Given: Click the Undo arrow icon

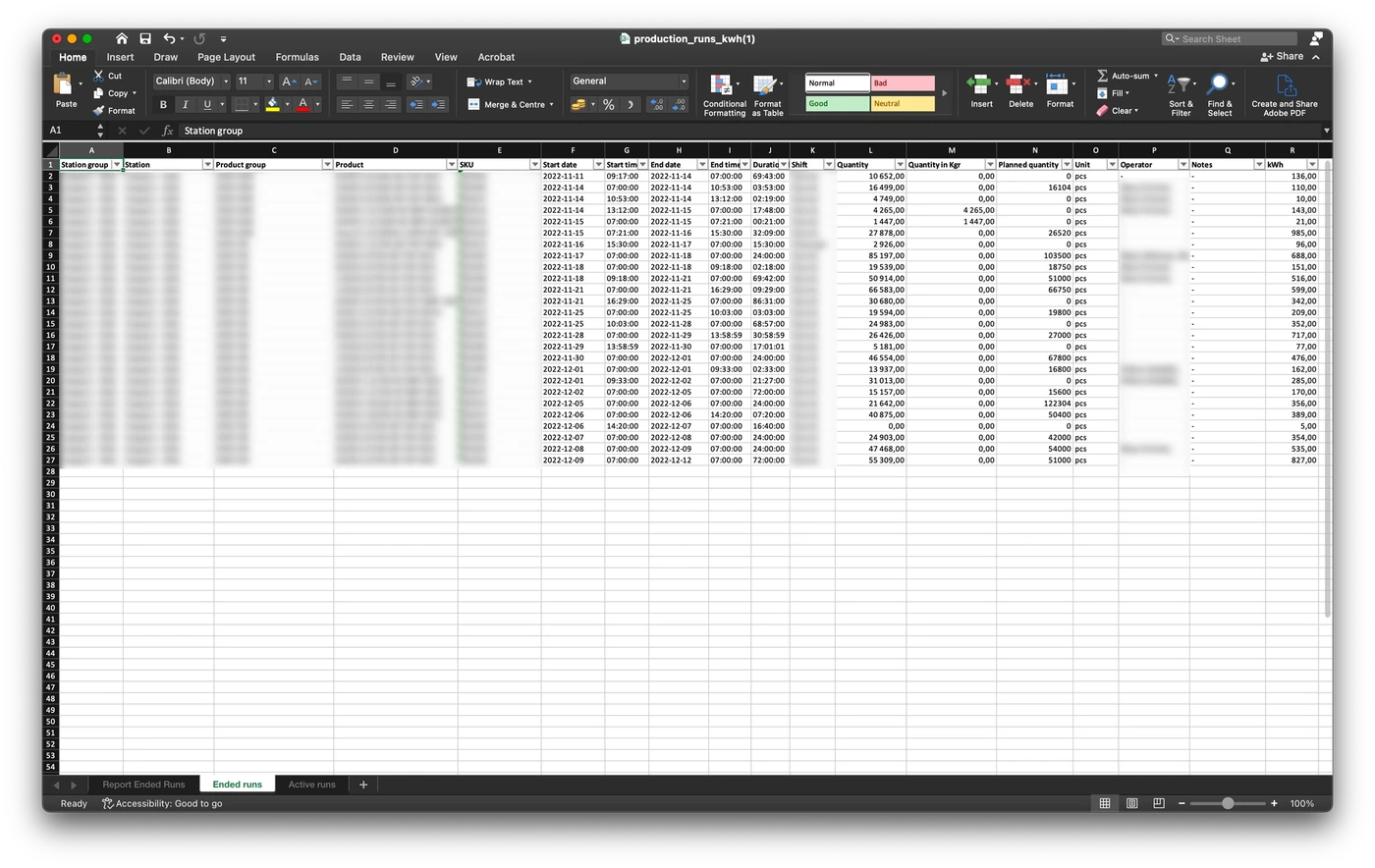Looking at the screenshot, I should click(x=169, y=38).
